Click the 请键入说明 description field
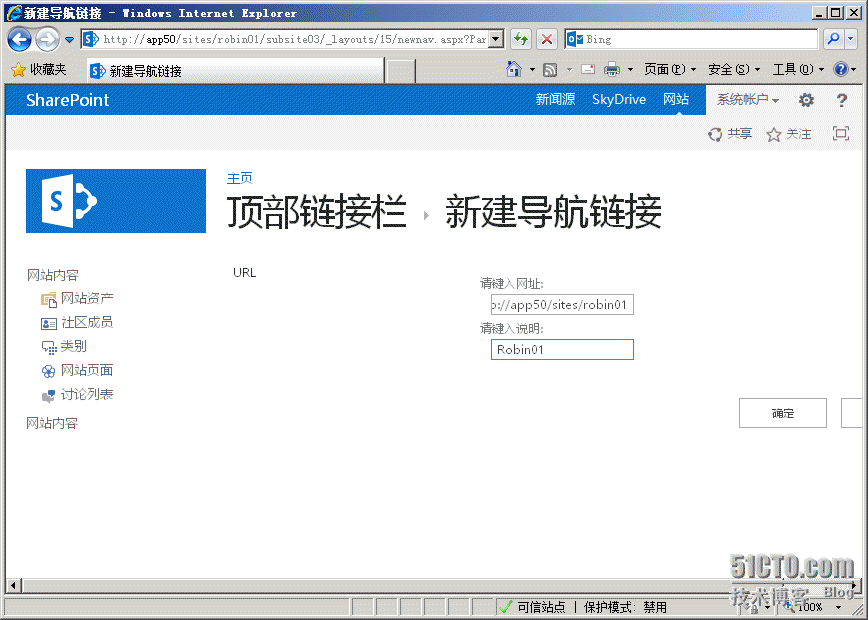Viewport: 868px width, 620px height. tap(562, 349)
